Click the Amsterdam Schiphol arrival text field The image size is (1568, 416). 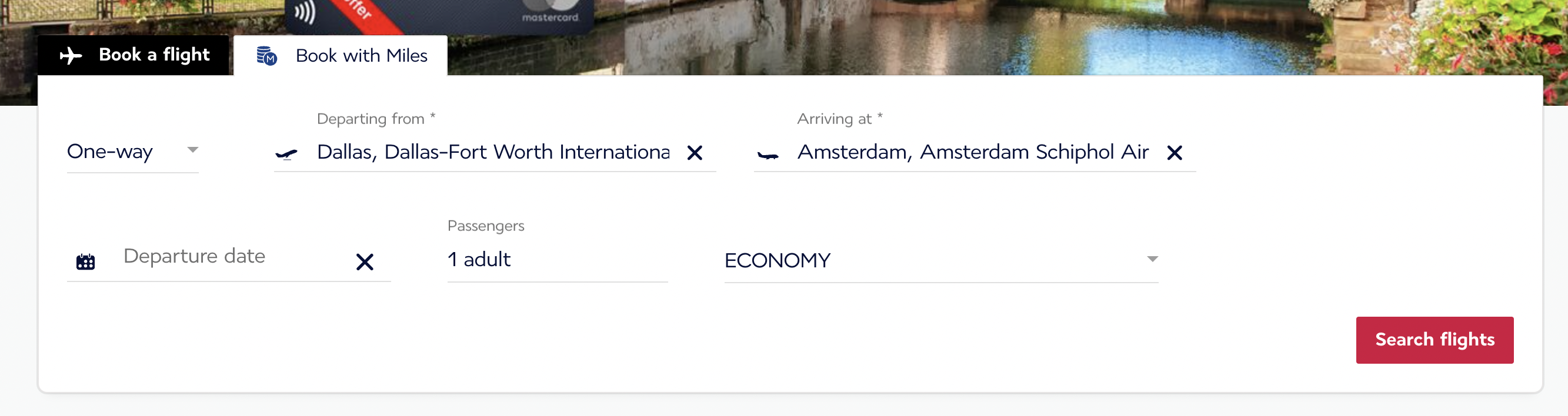pos(973,152)
